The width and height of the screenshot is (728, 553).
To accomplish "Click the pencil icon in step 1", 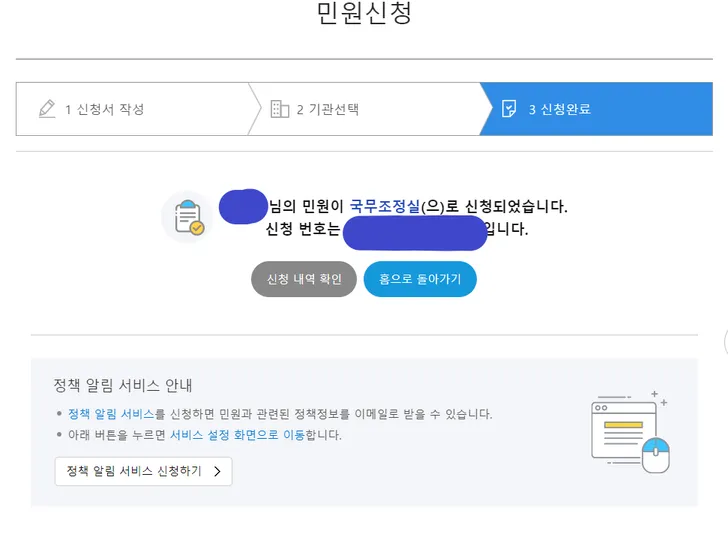I will point(47,109).
